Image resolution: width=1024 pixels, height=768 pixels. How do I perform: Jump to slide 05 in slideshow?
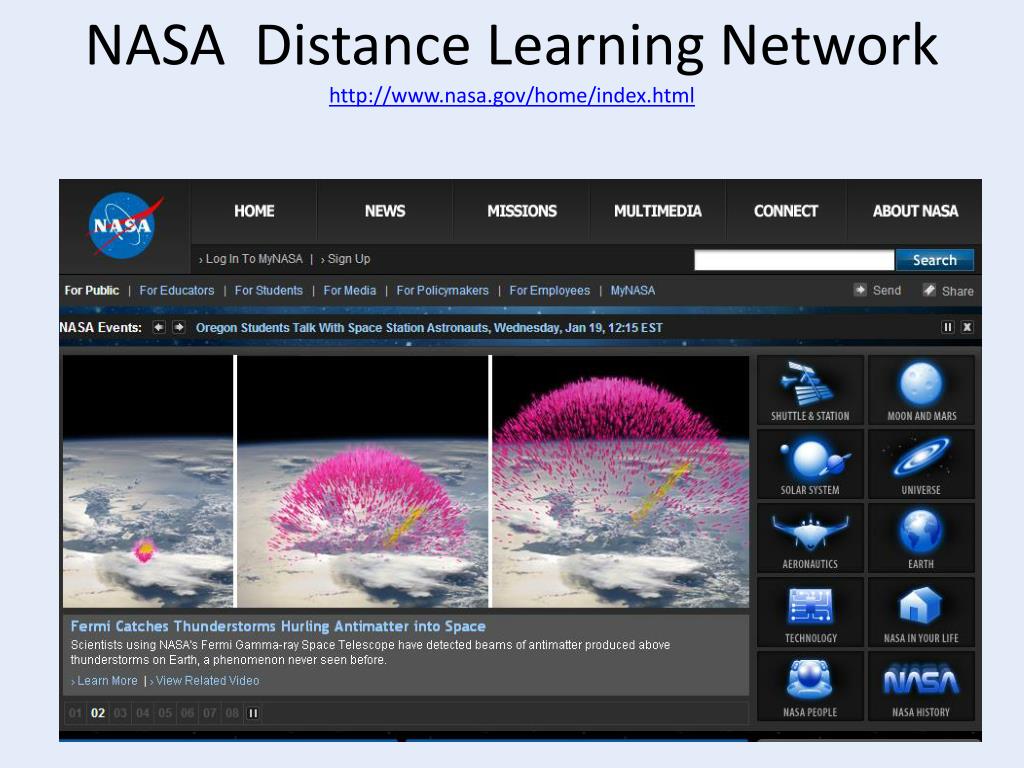[x=165, y=713]
